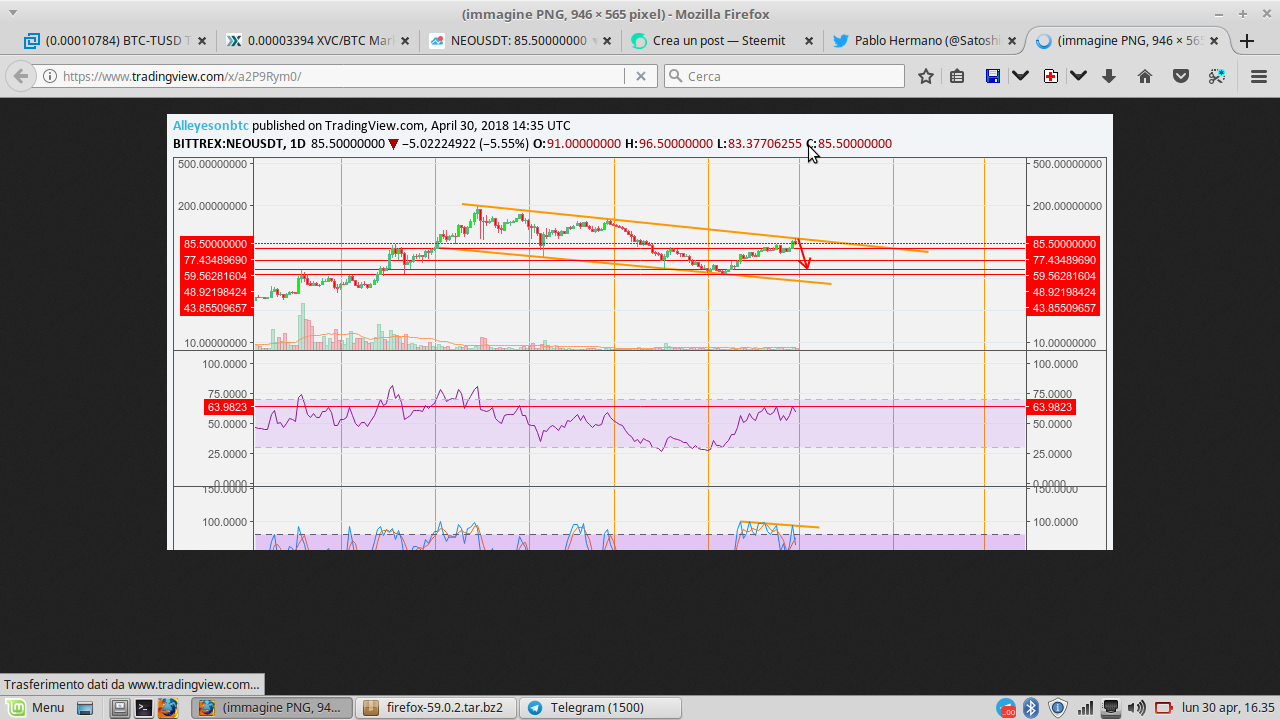This screenshot has height=720, width=1280.
Task: Go to the Firefox home page
Action: point(1145,76)
